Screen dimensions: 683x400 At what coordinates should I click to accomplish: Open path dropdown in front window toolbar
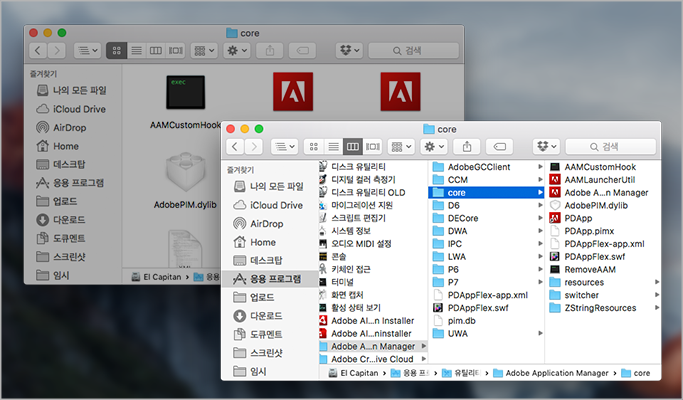pyautogui.click(x=284, y=147)
